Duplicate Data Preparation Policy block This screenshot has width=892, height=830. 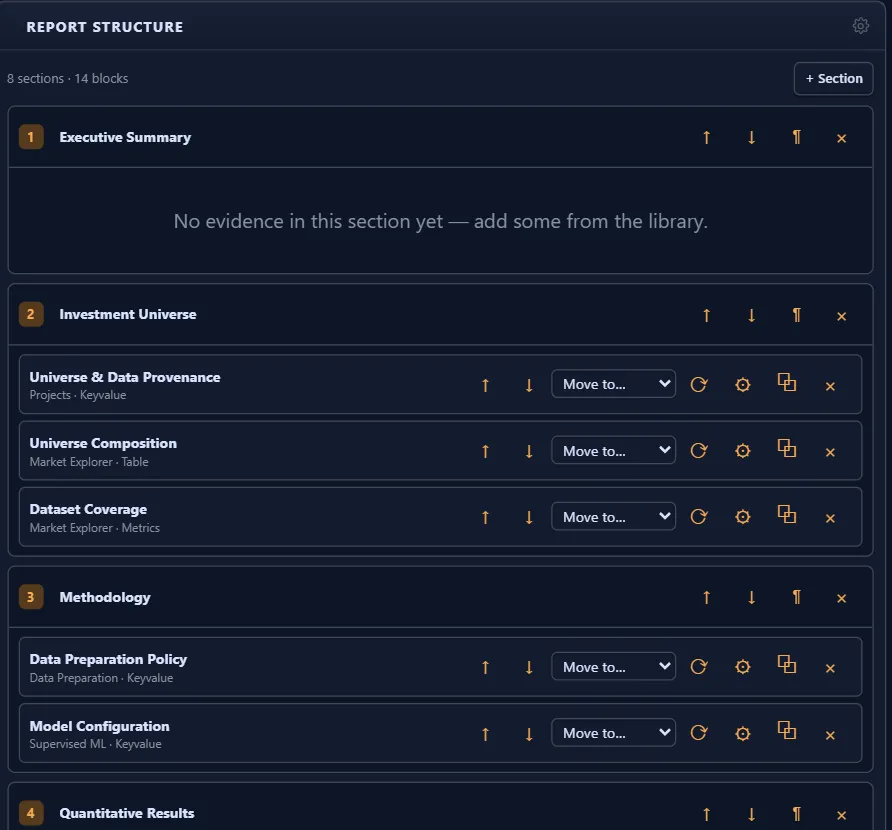coord(786,664)
